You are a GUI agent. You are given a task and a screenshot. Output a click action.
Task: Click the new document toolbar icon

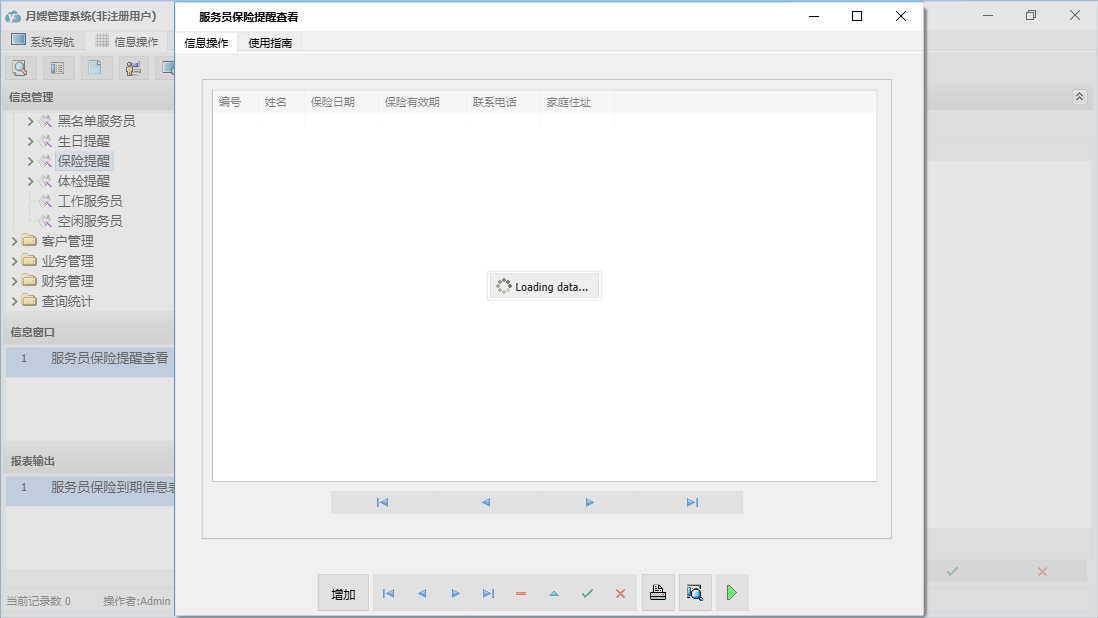pos(95,67)
